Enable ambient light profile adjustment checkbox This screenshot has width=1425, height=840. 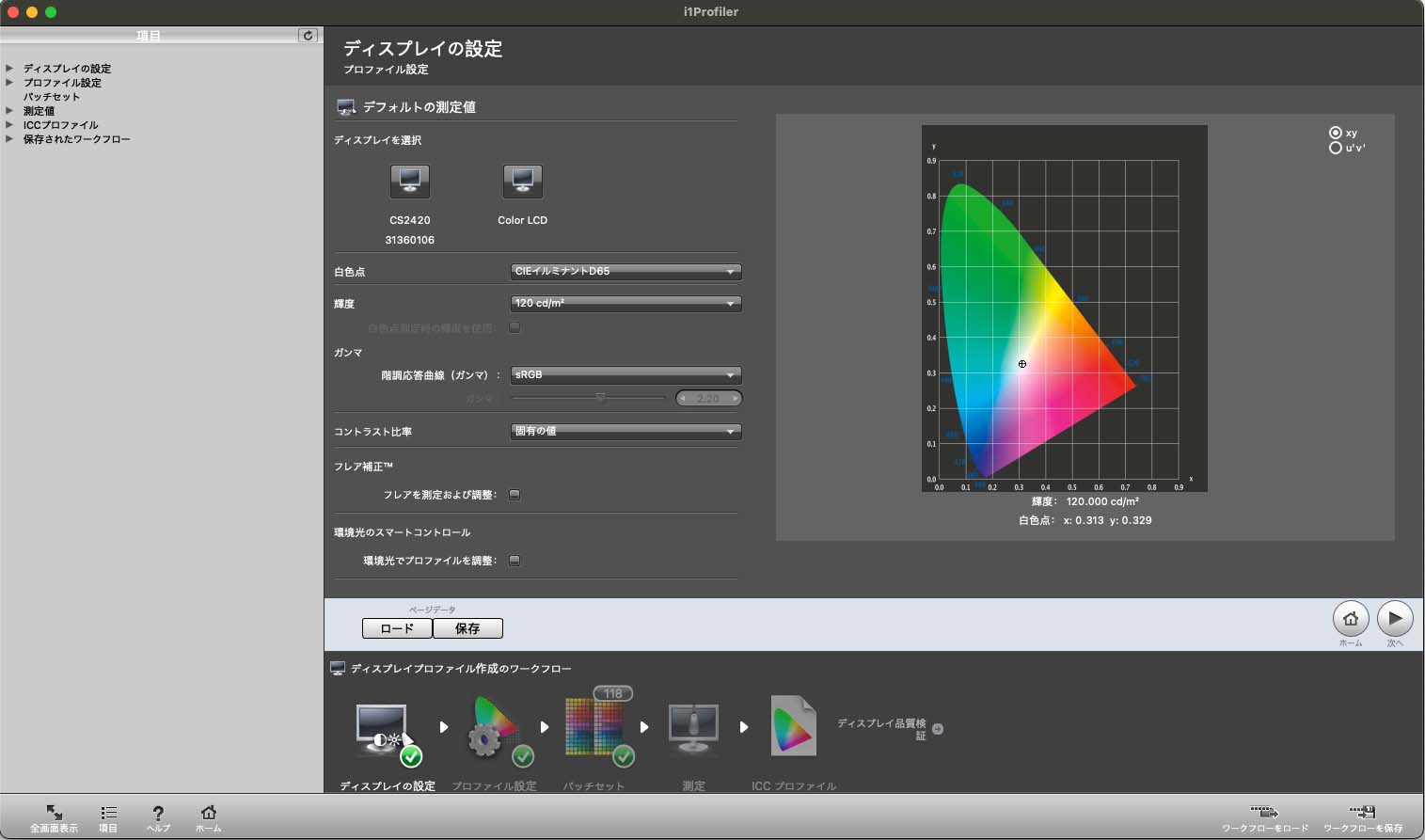point(515,561)
